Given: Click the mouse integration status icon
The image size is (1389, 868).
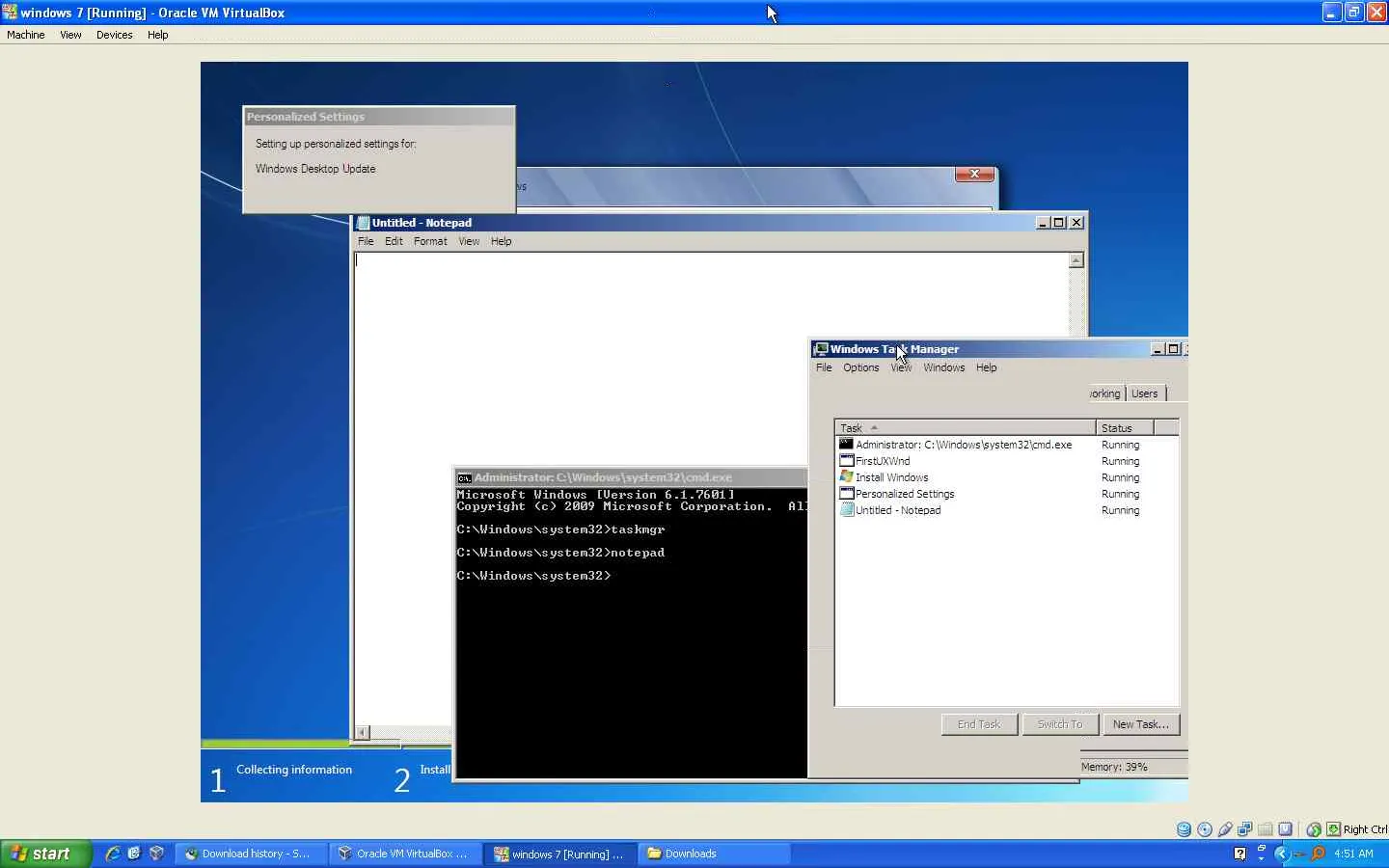Looking at the screenshot, I should pos(1314,829).
